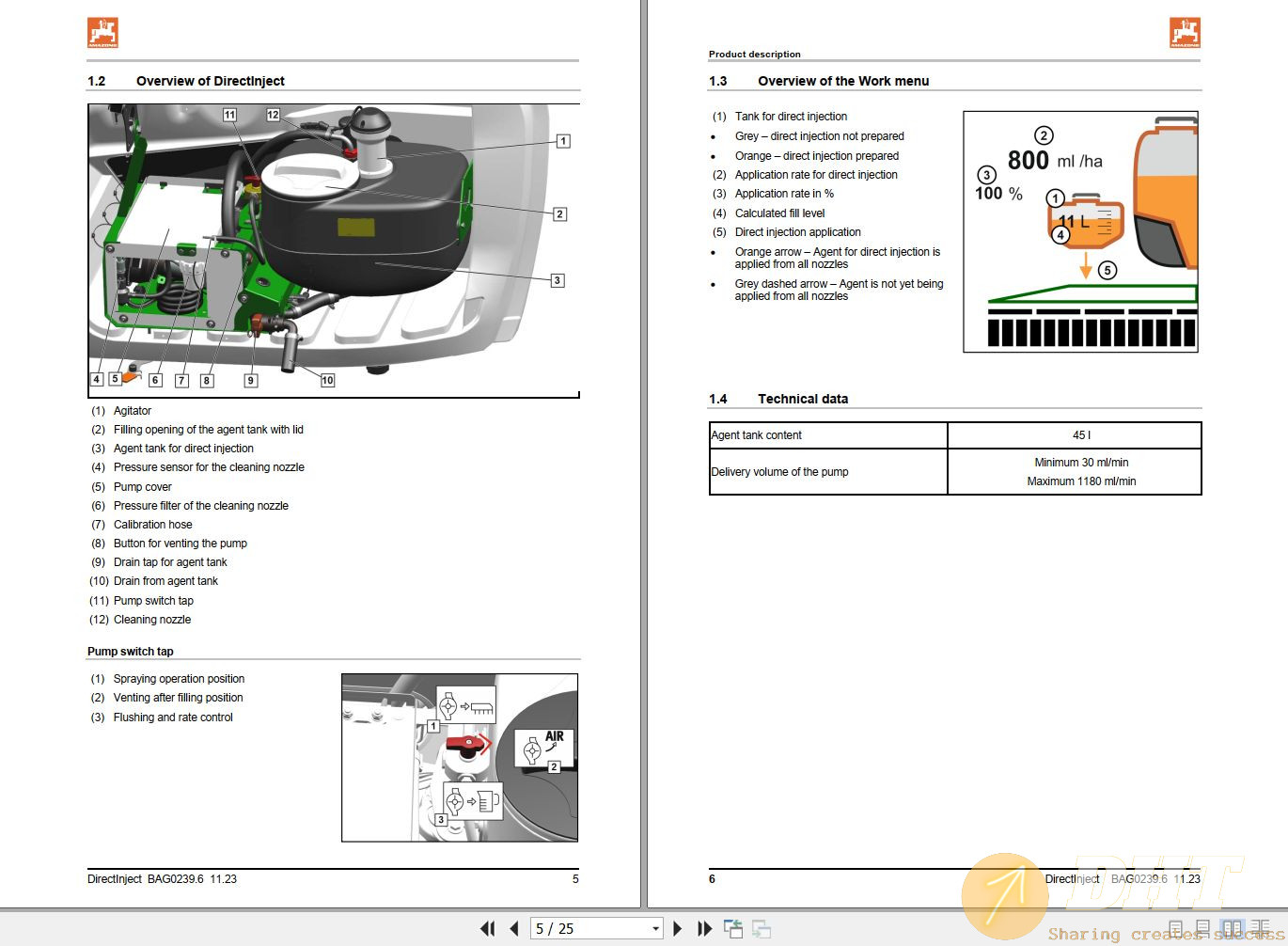Click 'Button for venting the pump'
The width and height of the screenshot is (1288, 946).
181,544
